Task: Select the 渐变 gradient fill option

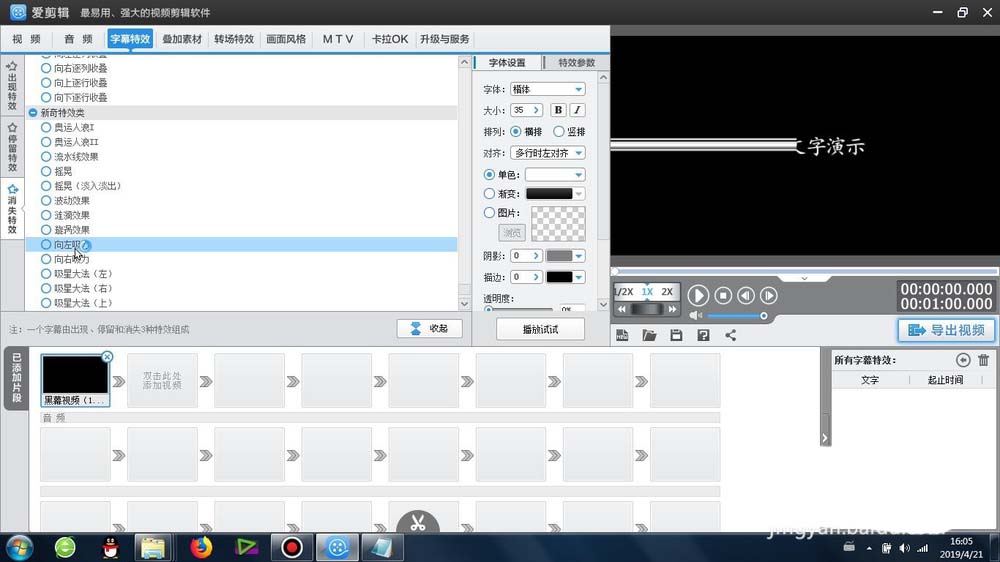Action: (x=489, y=193)
